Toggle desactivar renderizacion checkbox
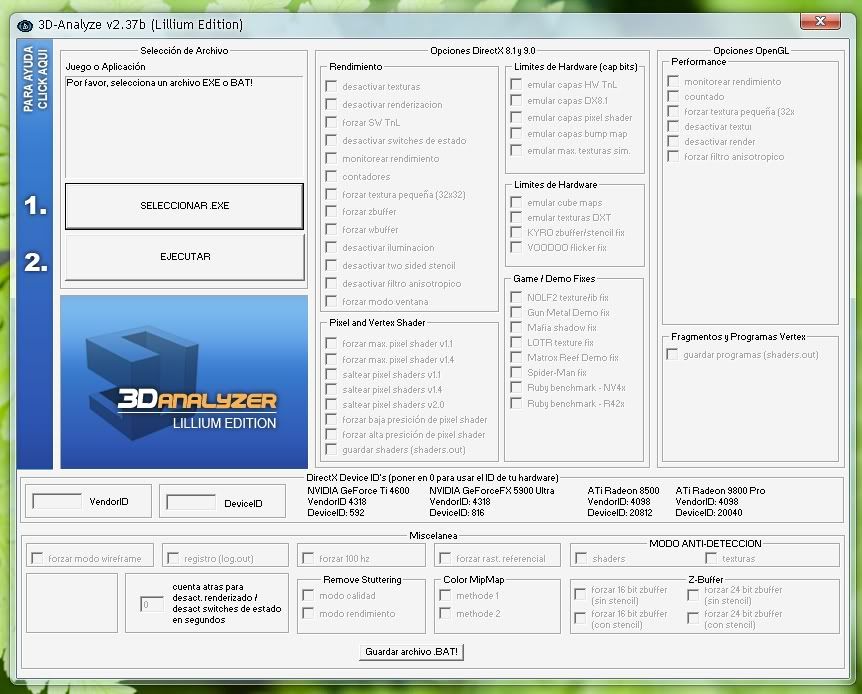Viewport: 862px width, 694px height. coord(331,104)
